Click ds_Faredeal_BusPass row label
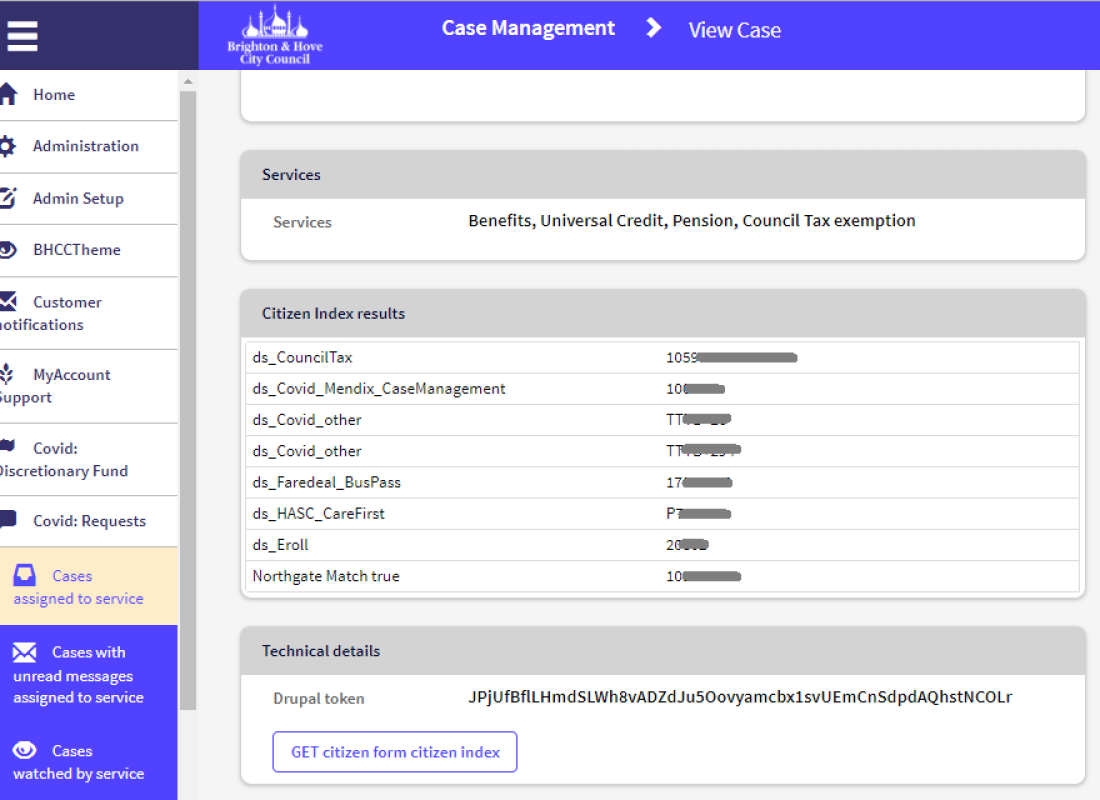 pos(327,482)
